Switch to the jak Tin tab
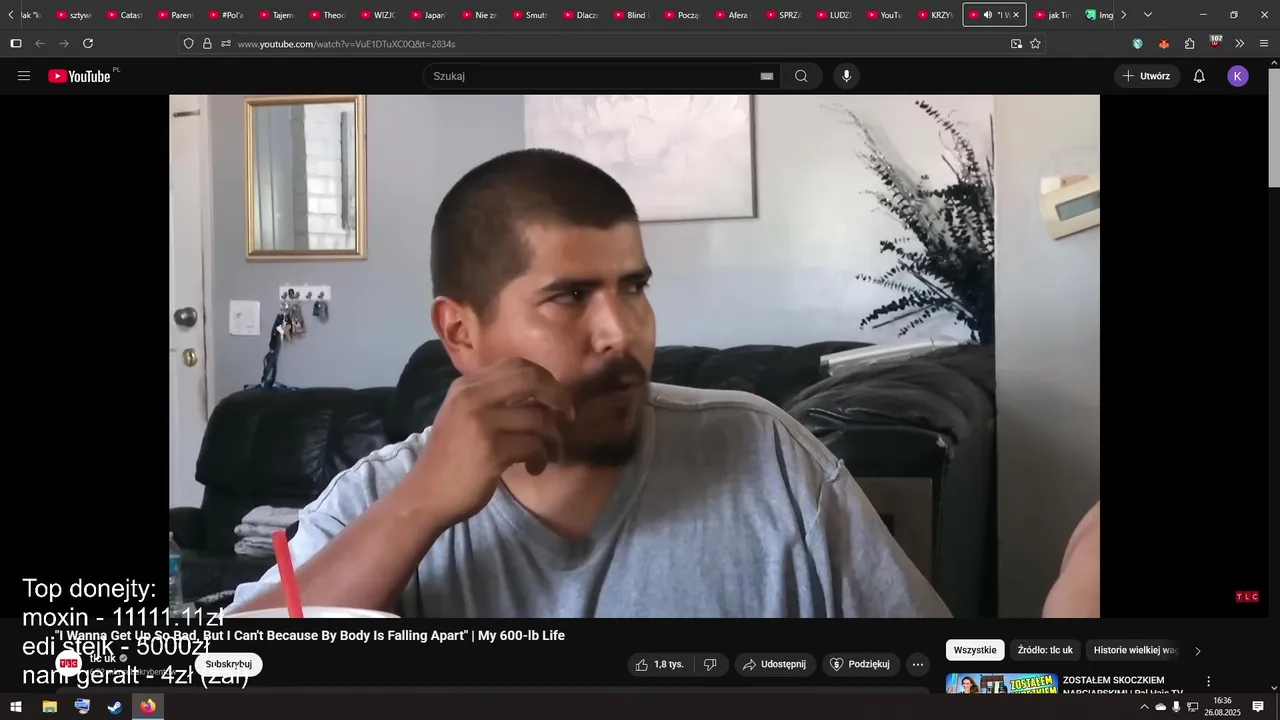 click(x=1053, y=15)
